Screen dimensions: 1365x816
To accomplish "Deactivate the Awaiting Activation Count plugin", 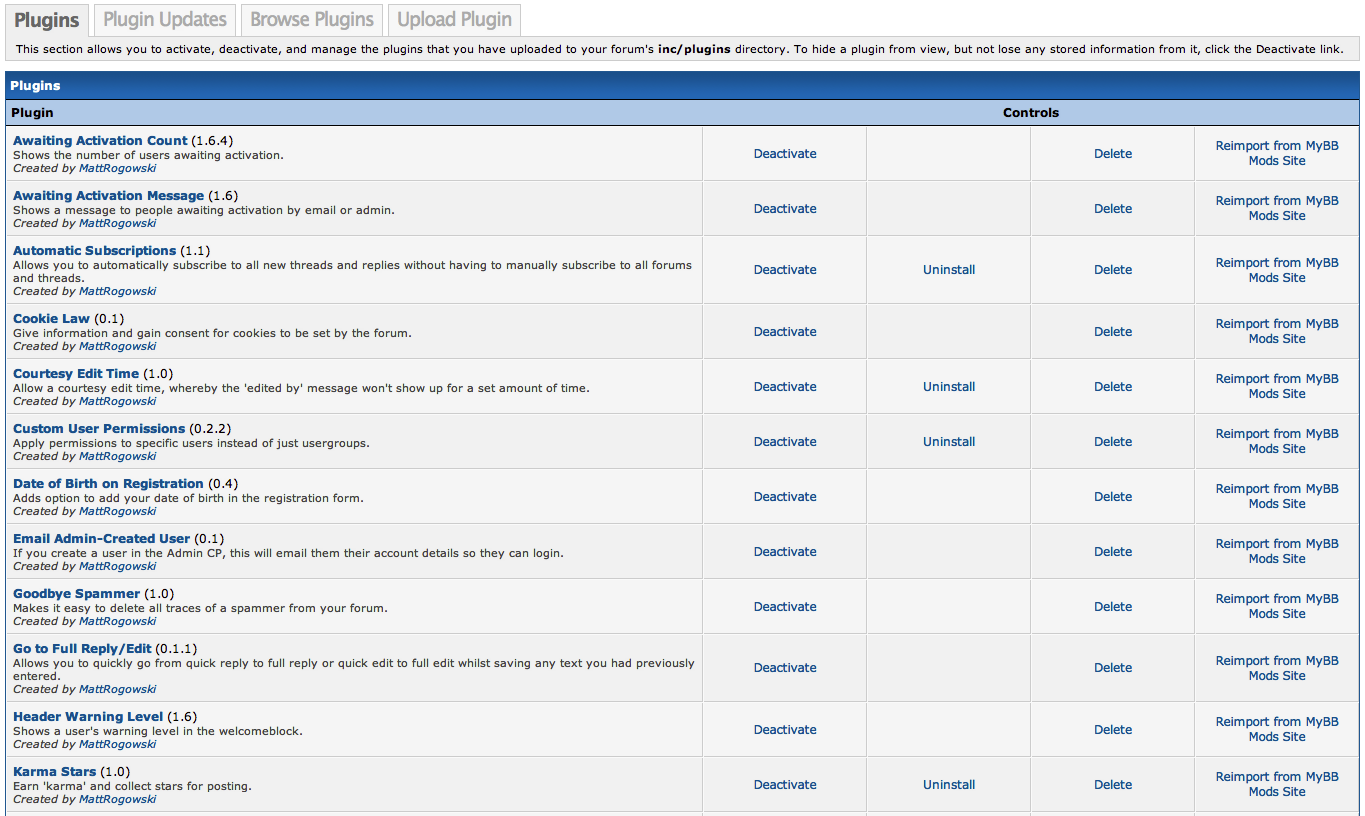I will pyautogui.click(x=784, y=154).
